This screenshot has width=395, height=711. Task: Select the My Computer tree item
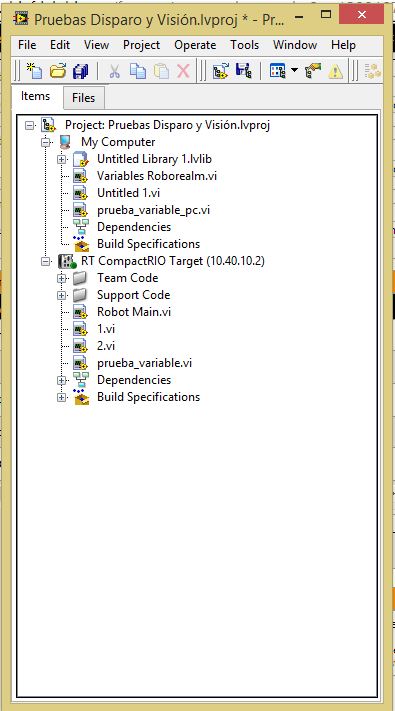point(118,142)
